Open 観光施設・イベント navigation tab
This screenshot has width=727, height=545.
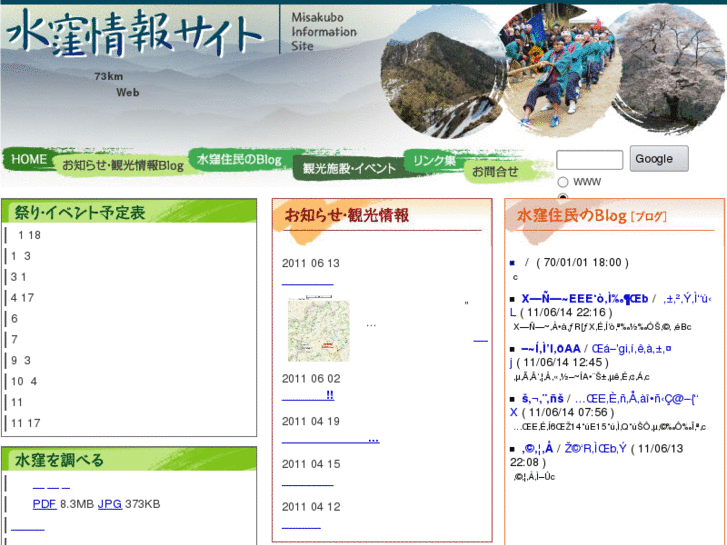pyautogui.click(x=349, y=168)
